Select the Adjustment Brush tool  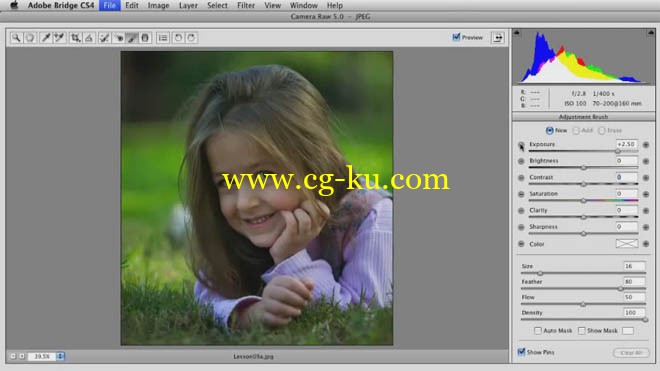point(132,38)
